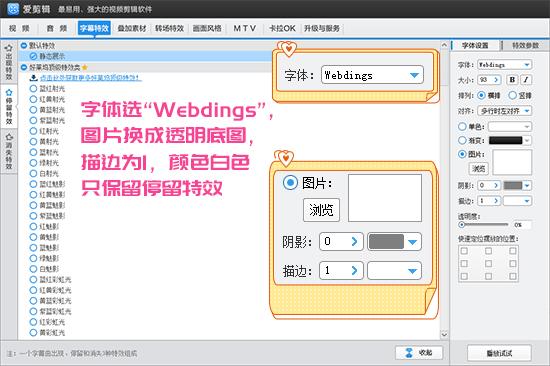Click the 透明度 transparency slider handle

pyautogui.click(x=462, y=225)
